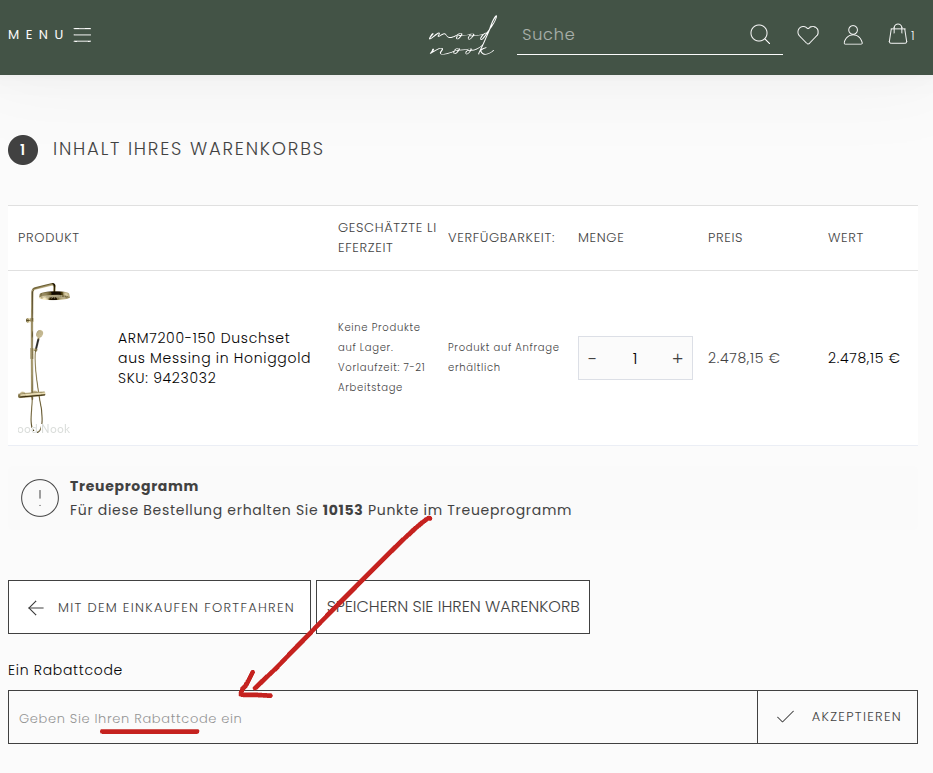Screen dimensions: 933x773
Task: Click the PRODUKT column header
Action: click(x=48, y=238)
